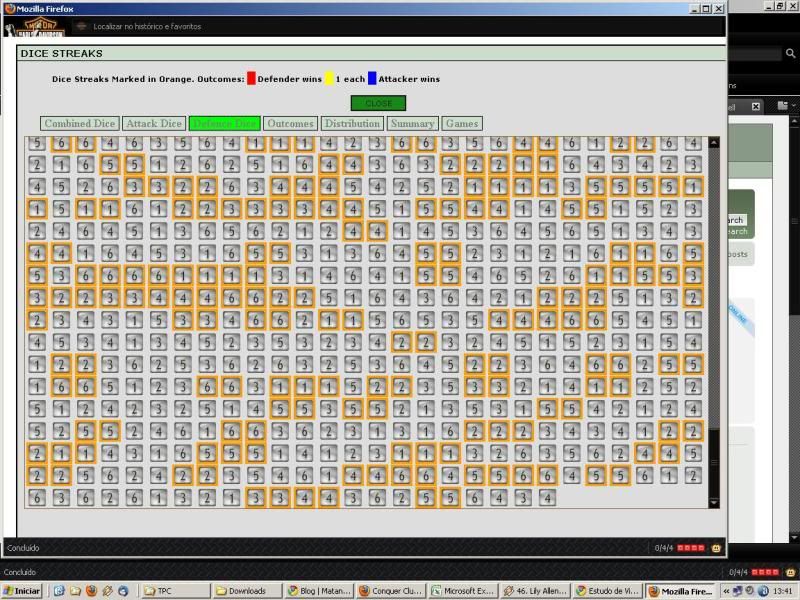Click the dice grid vertical scrollbar thumb
Image resolution: width=800 pixels, height=600 pixels.
click(x=714, y=463)
